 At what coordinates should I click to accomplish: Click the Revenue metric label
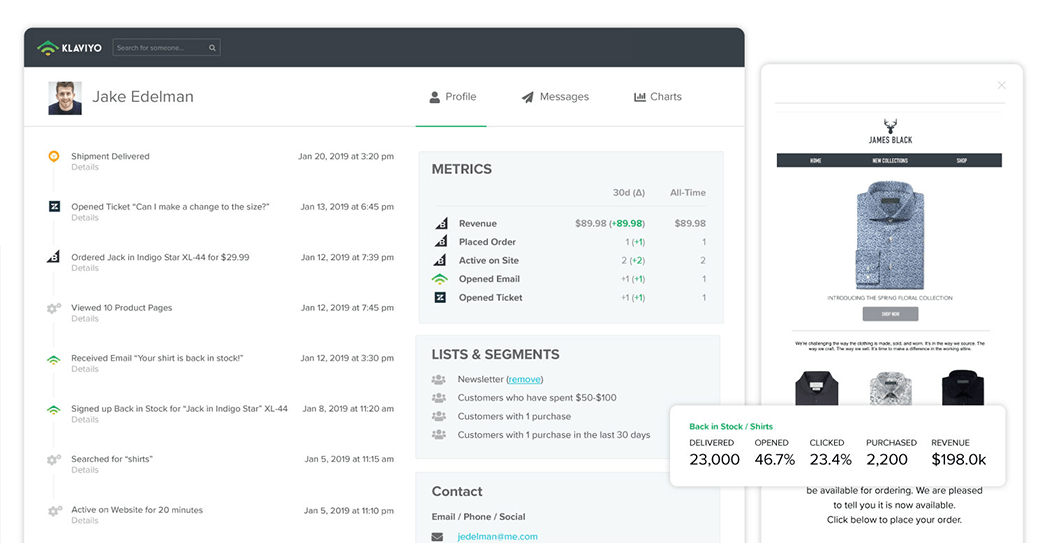tap(477, 224)
